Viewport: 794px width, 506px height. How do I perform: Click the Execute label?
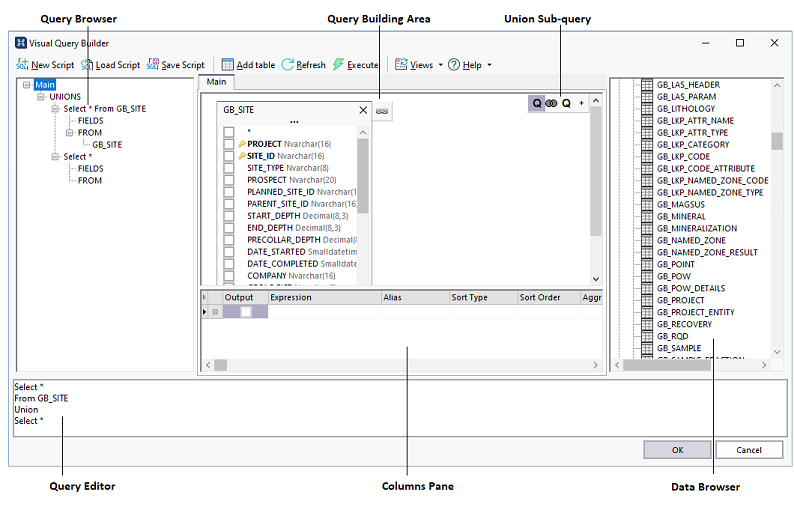[x=363, y=65]
